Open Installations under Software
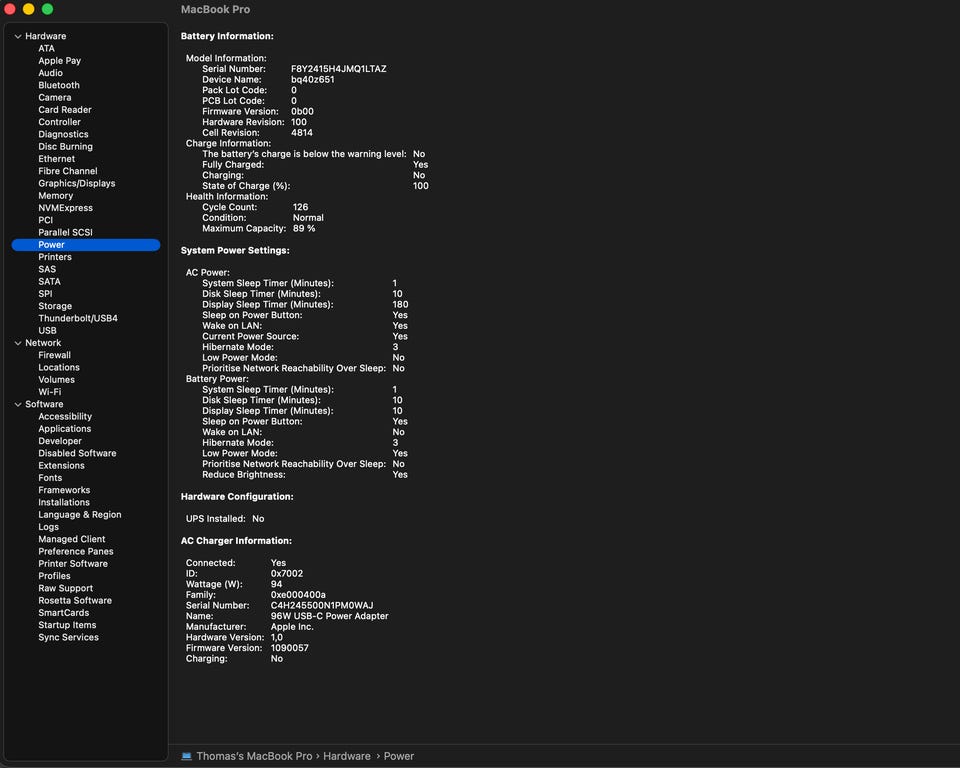Screen dimensions: 960x768 [x=64, y=502]
